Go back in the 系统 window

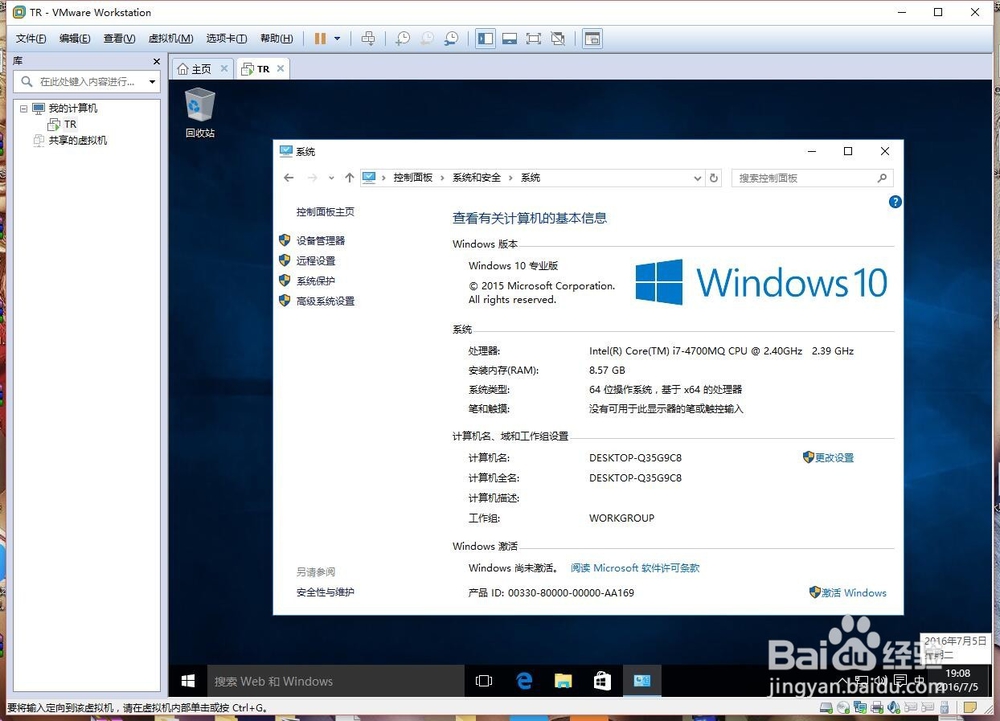pos(288,178)
